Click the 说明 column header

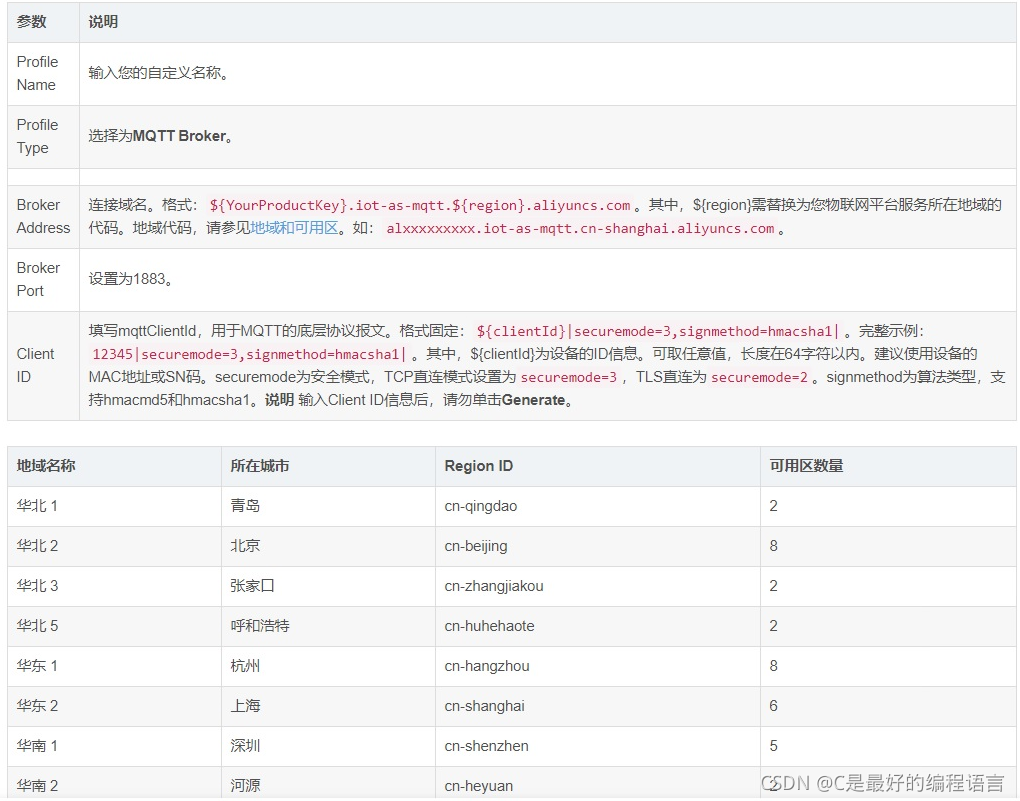pos(102,22)
